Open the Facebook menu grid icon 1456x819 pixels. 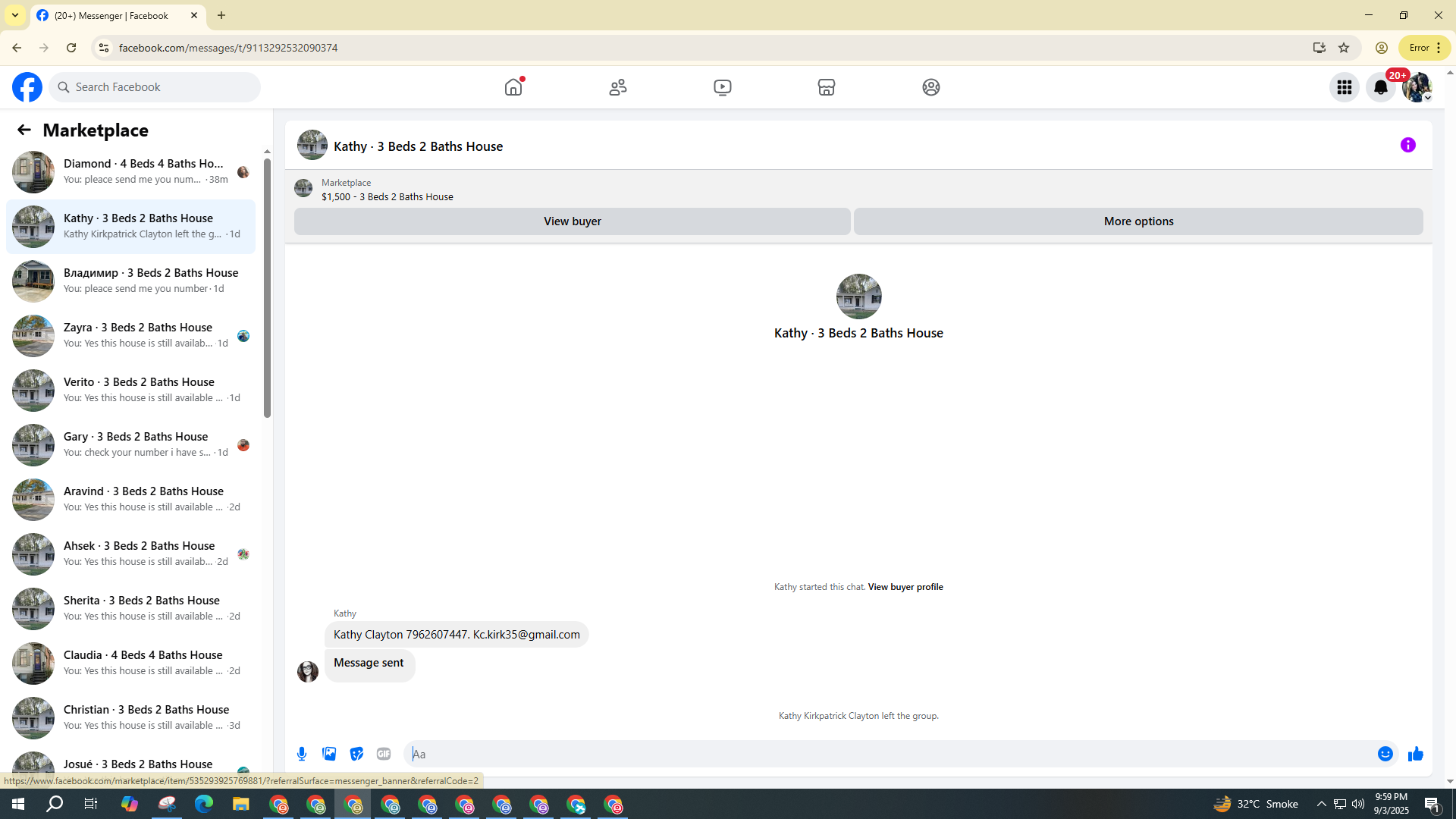pyautogui.click(x=1345, y=87)
